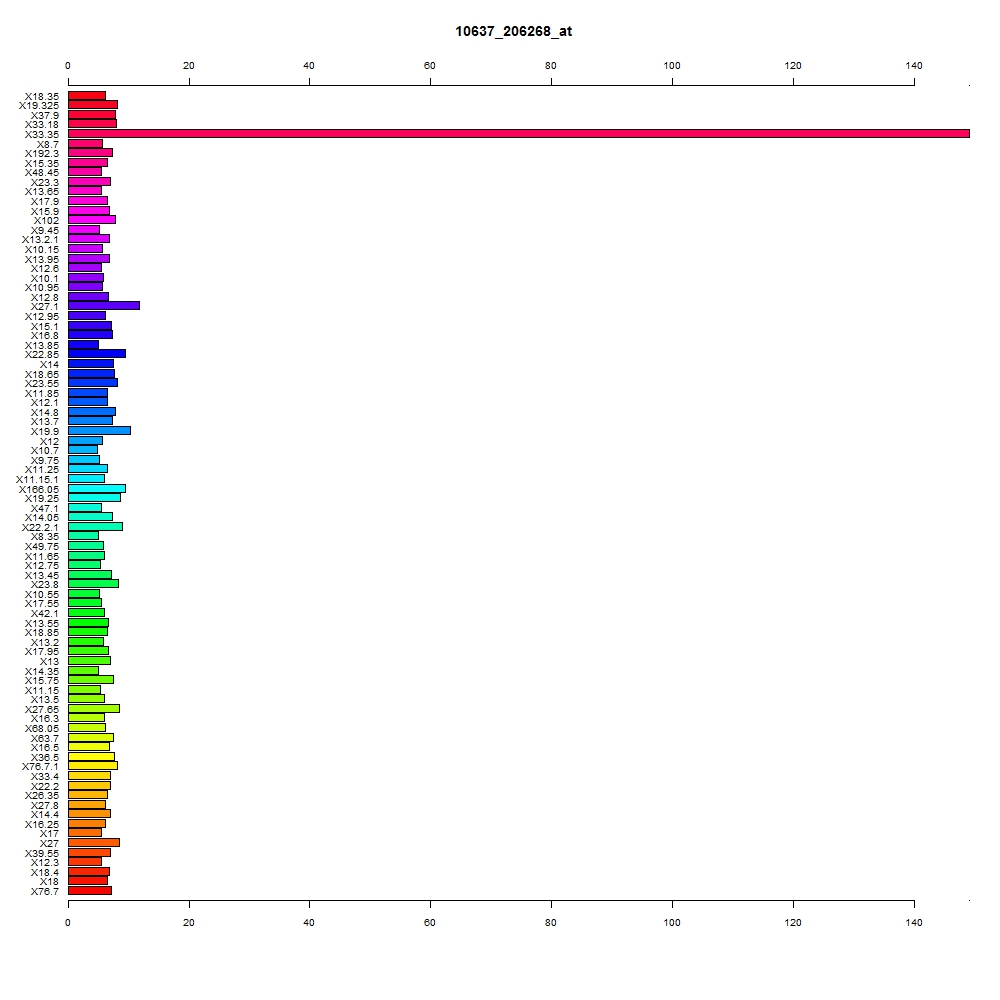
Task: Click the X27 row label
Action: [49, 843]
